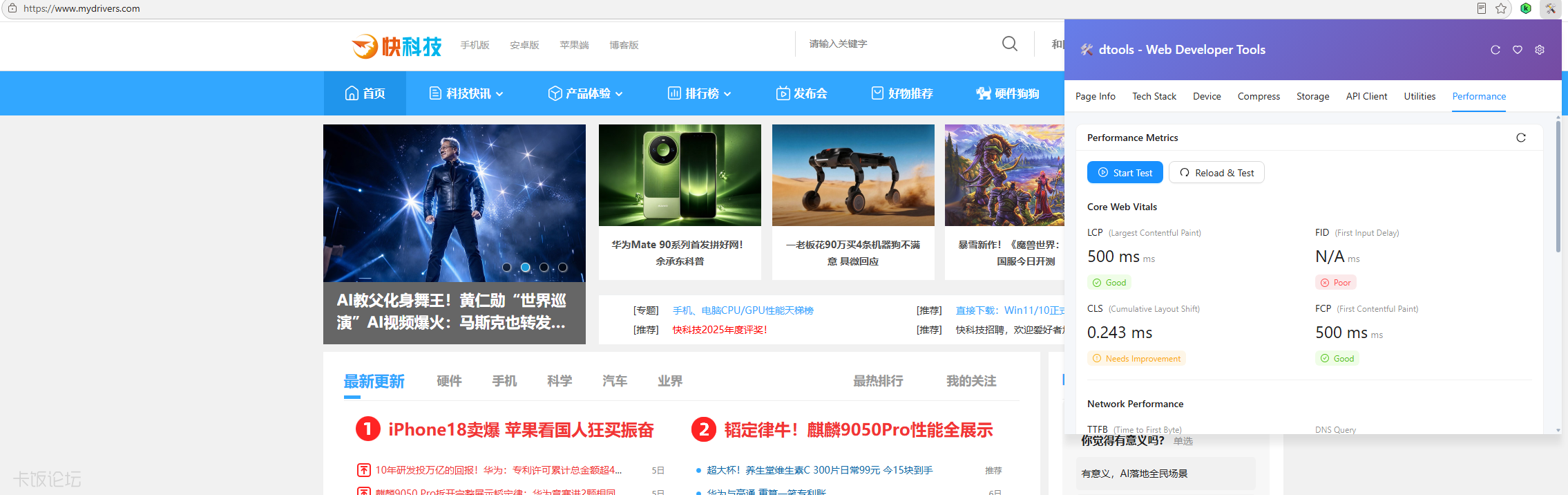This screenshot has height=495, width=1568.
Task: Select the Performance tab
Action: (1479, 96)
